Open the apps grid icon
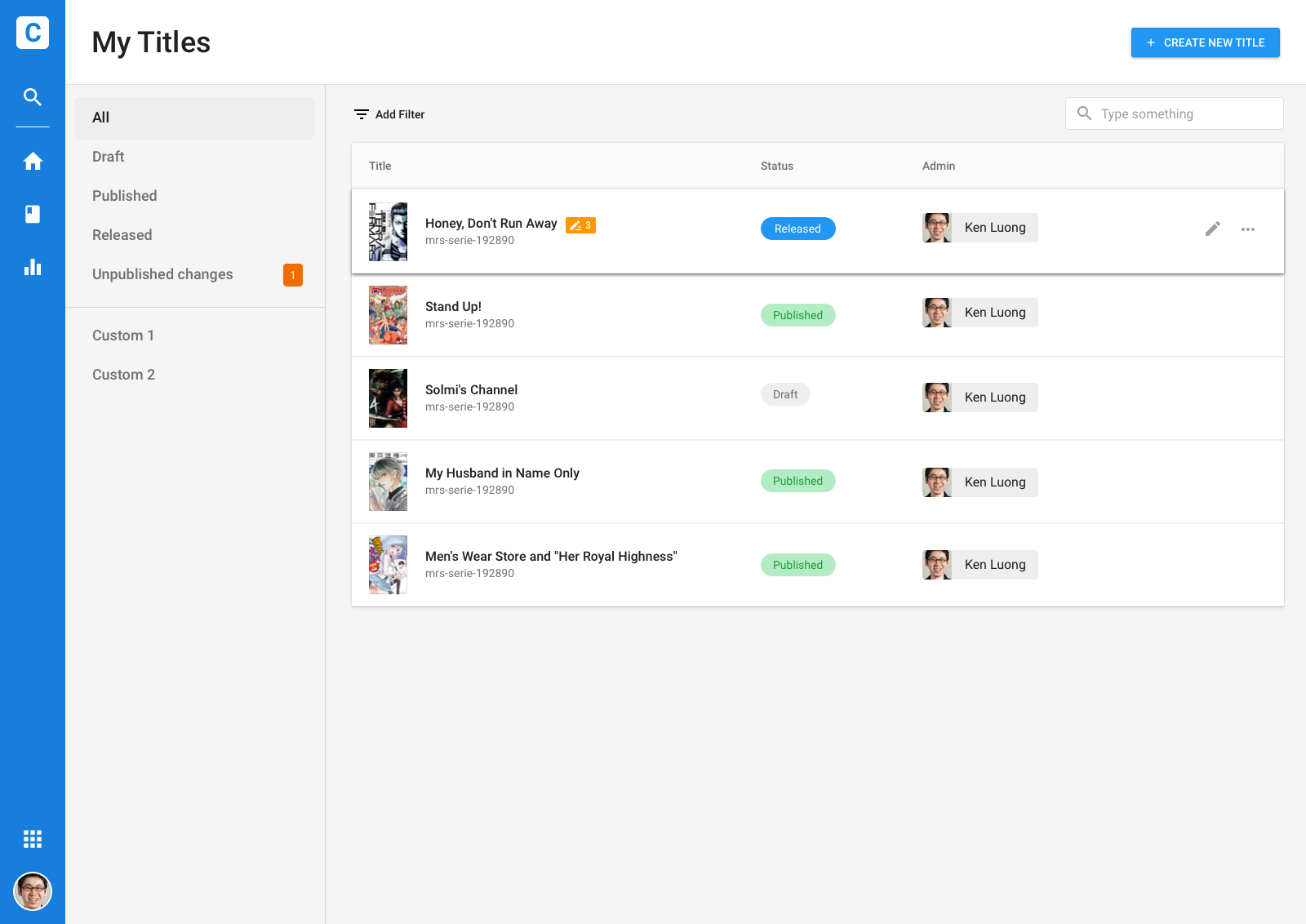Viewport: 1306px width, 924px height. (x=33, y=839)
